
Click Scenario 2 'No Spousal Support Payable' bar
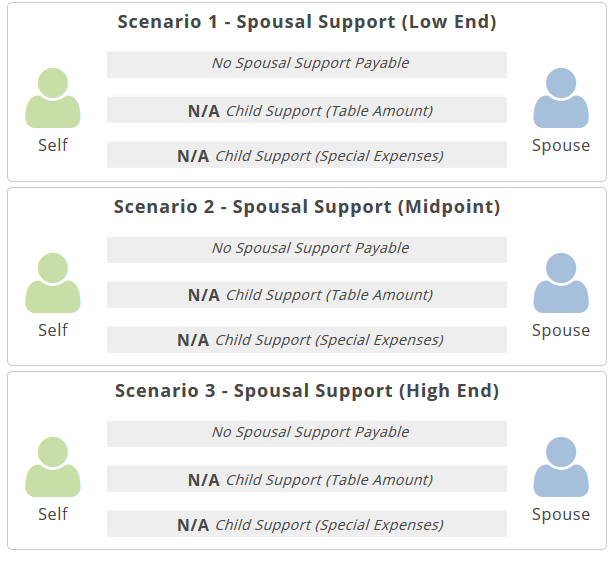pyautogui.click(x=307, y=249)
